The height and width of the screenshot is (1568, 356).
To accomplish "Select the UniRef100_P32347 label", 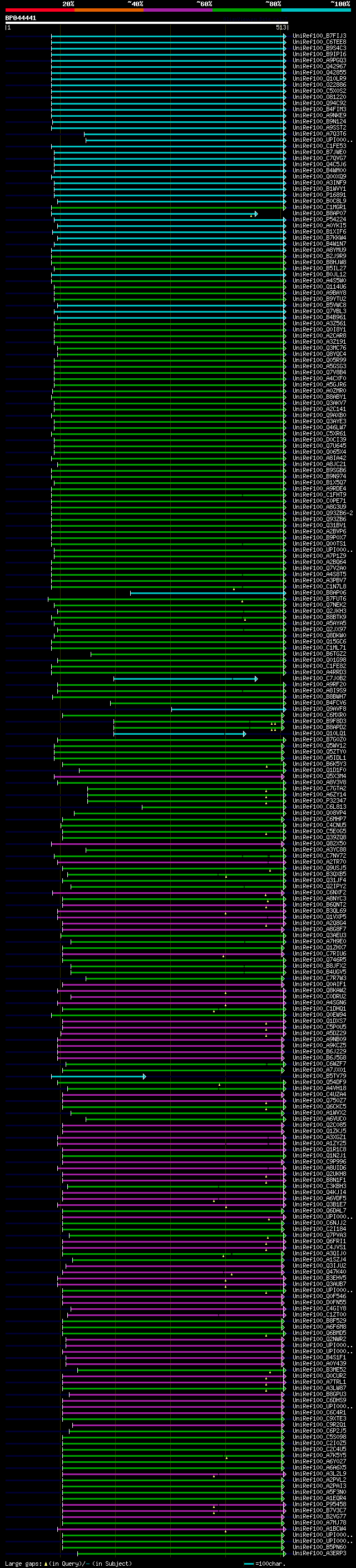I will (319, 800).
